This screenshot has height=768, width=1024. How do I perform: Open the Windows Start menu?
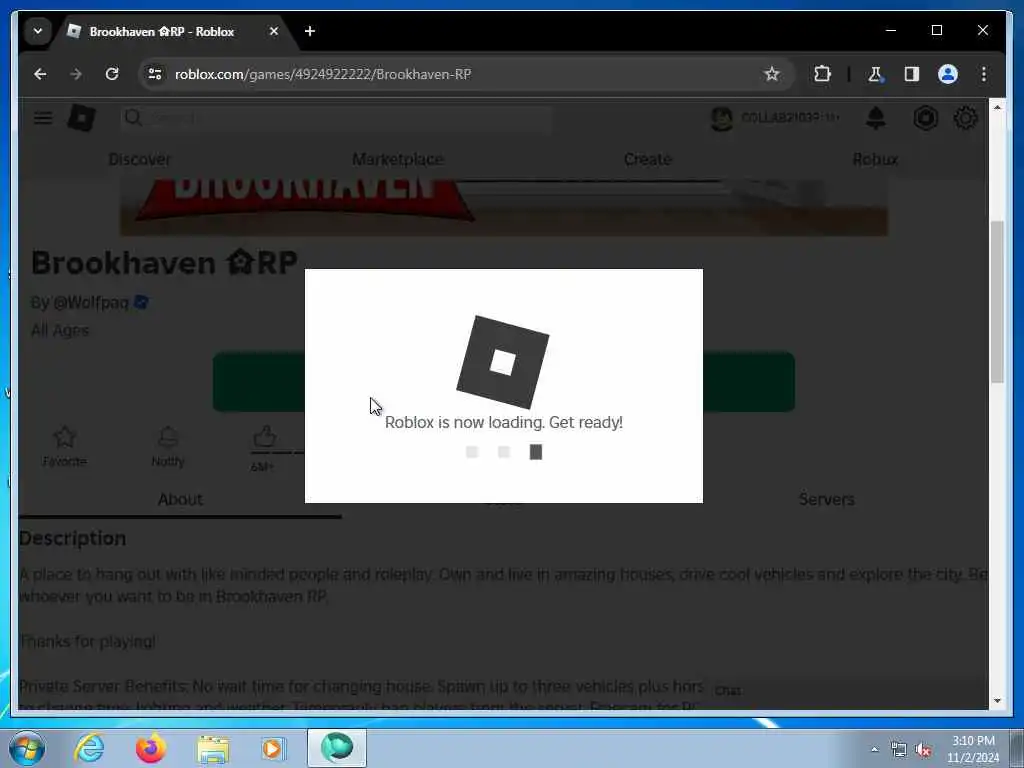click(x=27, y=748)
